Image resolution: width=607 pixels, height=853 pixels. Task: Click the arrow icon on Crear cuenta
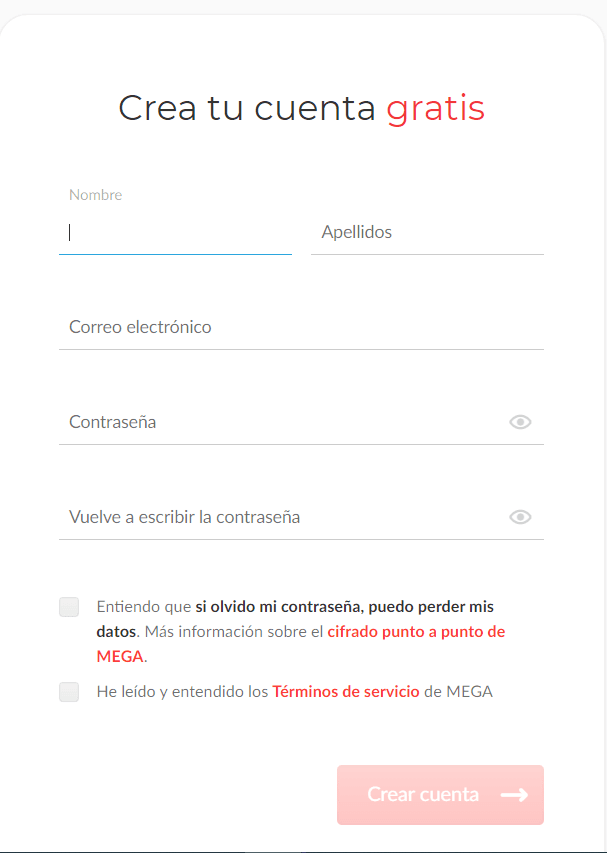(514, 795)
